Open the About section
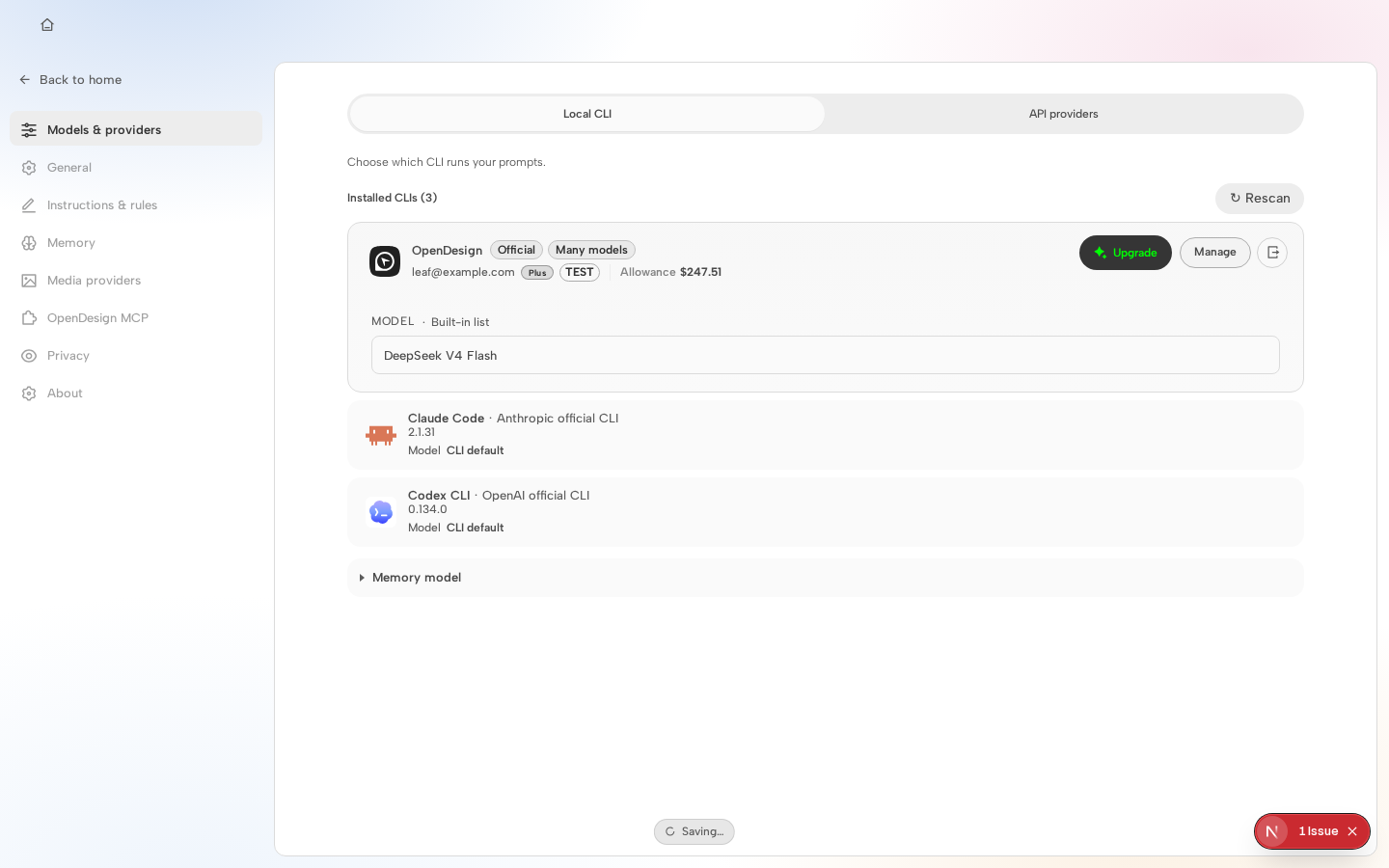The image size is (1389, 868). (x=136, y=393)
